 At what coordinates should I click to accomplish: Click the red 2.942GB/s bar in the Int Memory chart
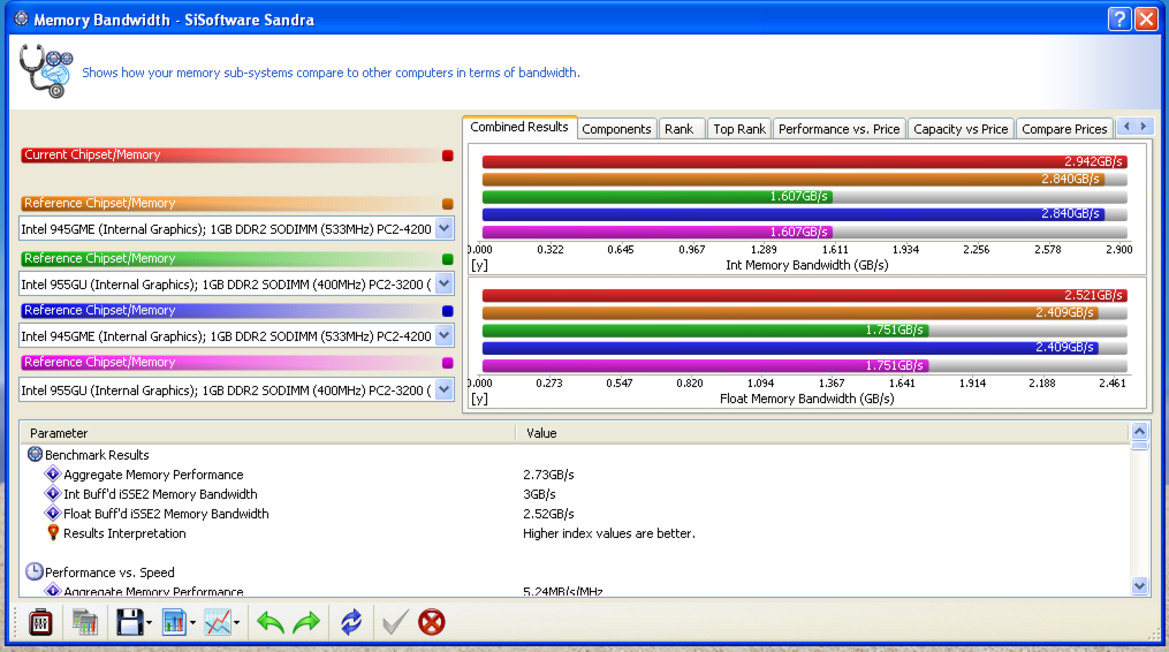tap(804, 161)
